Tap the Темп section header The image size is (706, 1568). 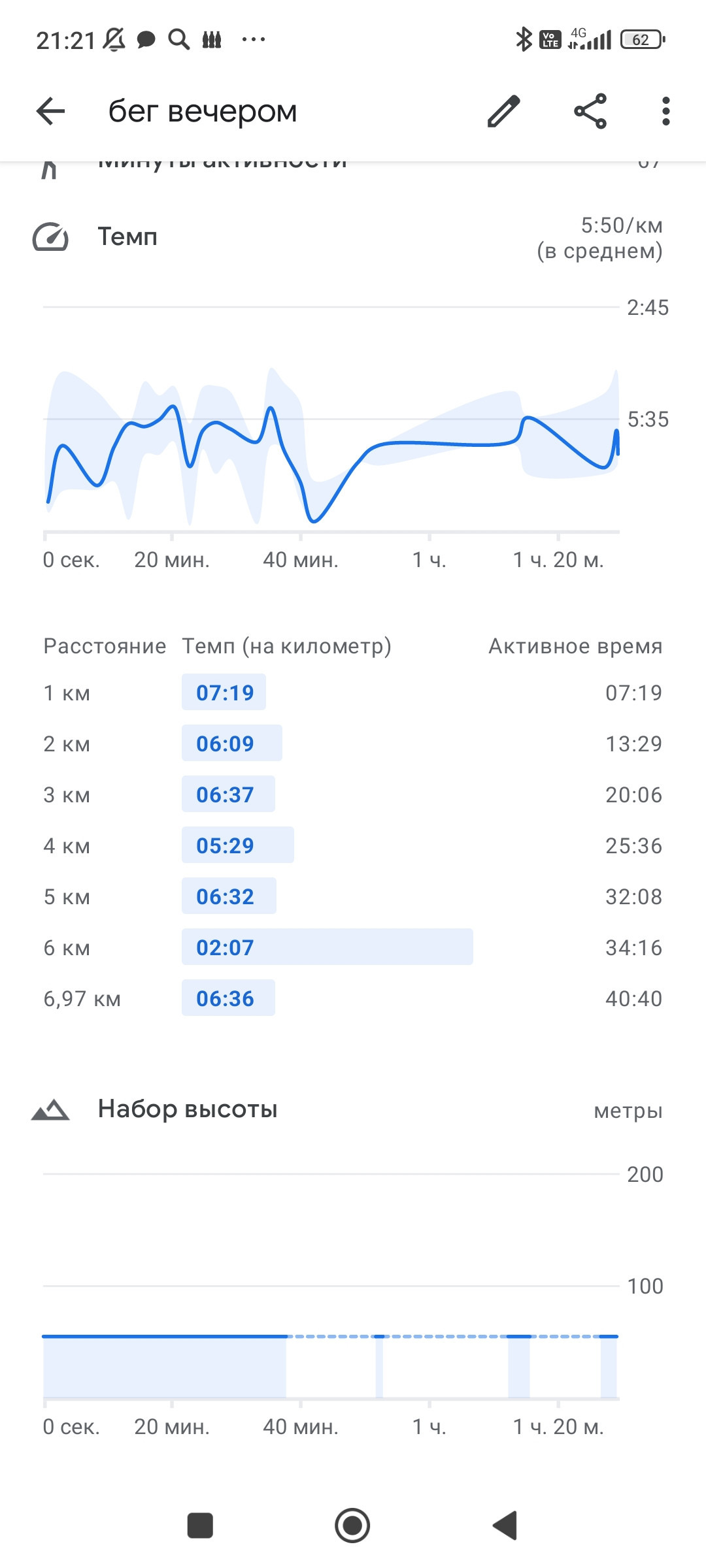tap(127, 237)
